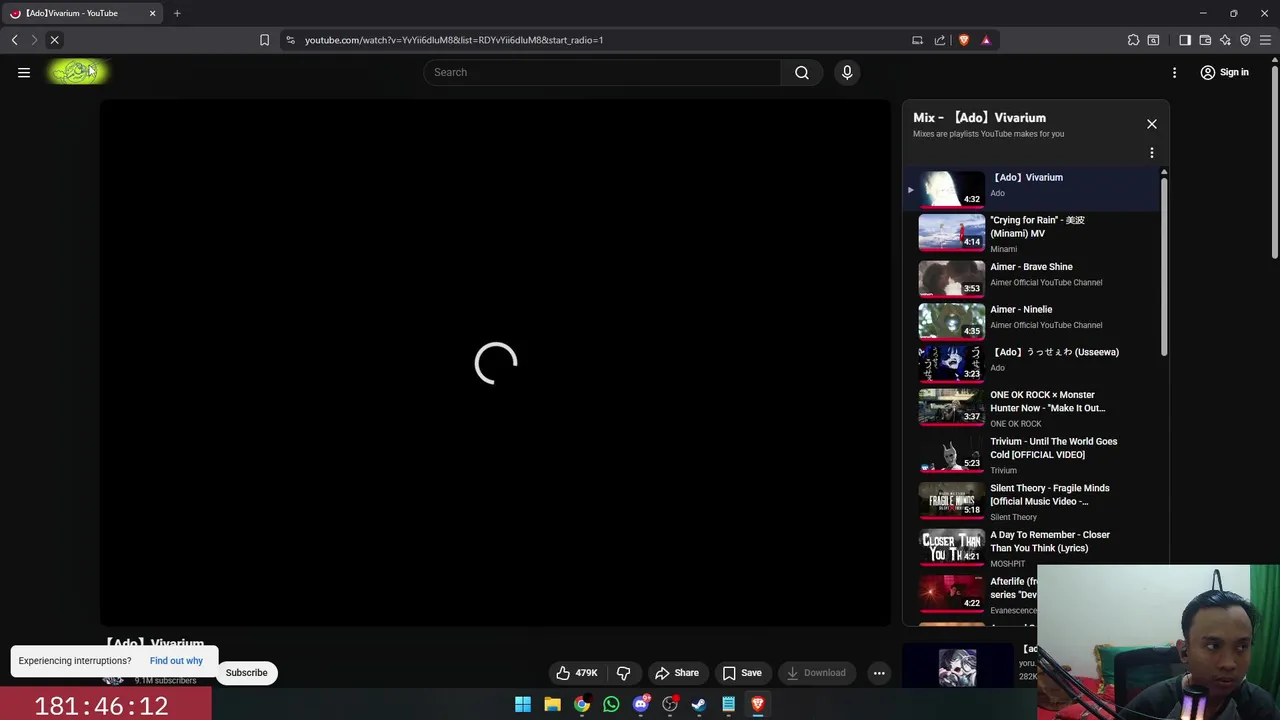Image resolution: width=1280 pixels, height=720 pixels.
Task: Select Silent Theory - Fragile Minds entry
Action: click(1032, 502)
